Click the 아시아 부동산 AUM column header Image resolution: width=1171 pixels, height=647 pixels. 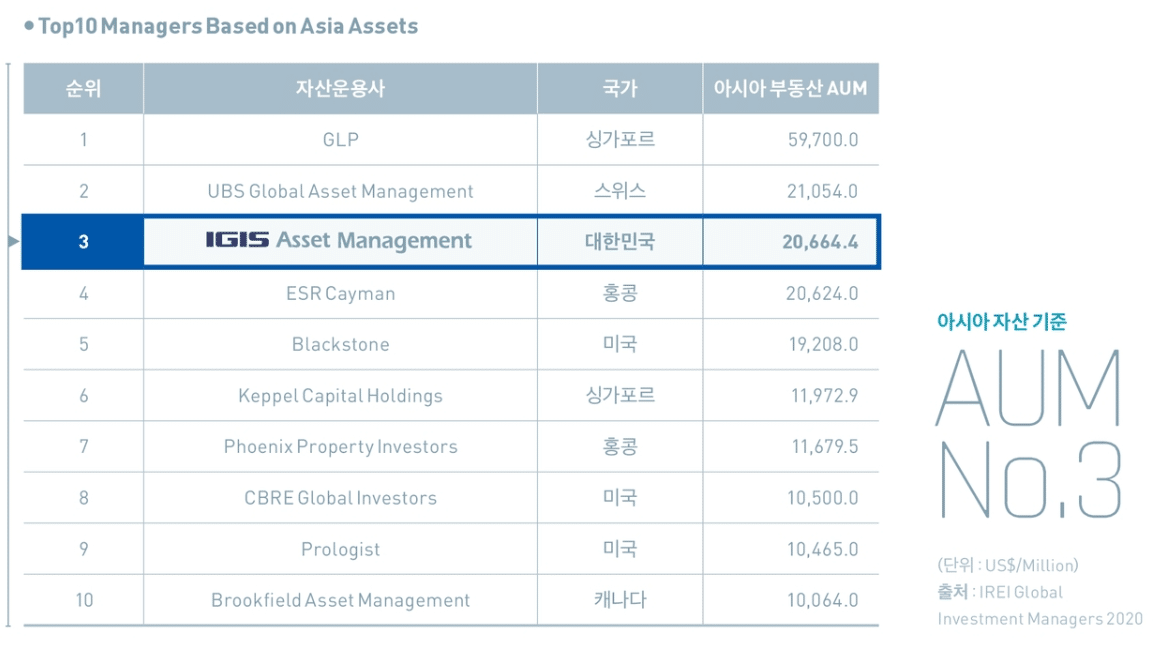790,89
